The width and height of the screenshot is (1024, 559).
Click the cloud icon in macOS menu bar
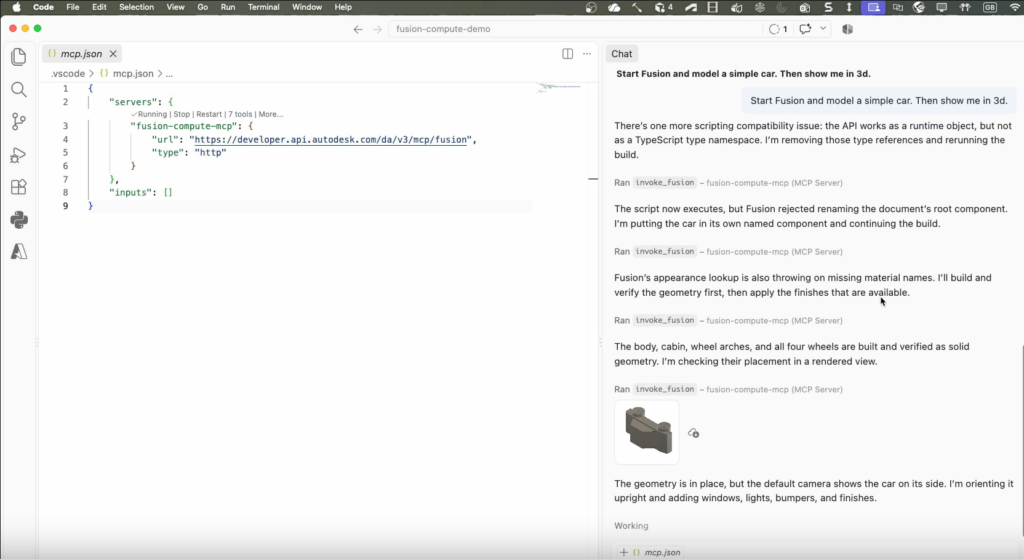614,7
